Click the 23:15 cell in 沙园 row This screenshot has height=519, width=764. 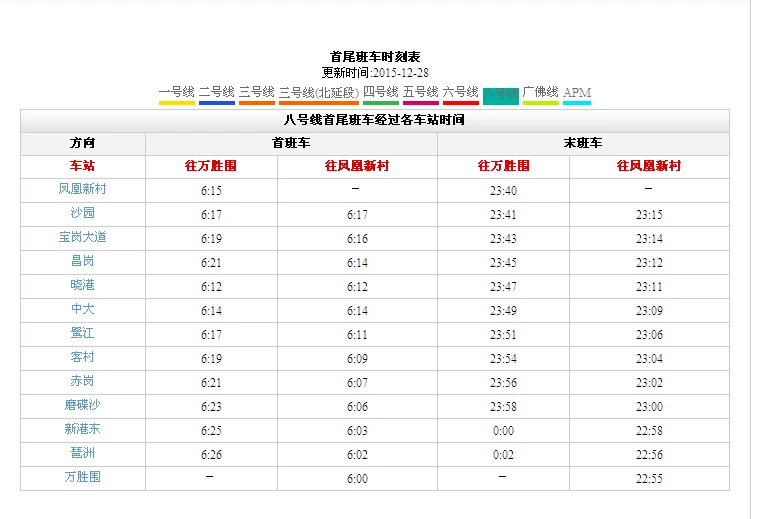[649, 214]
